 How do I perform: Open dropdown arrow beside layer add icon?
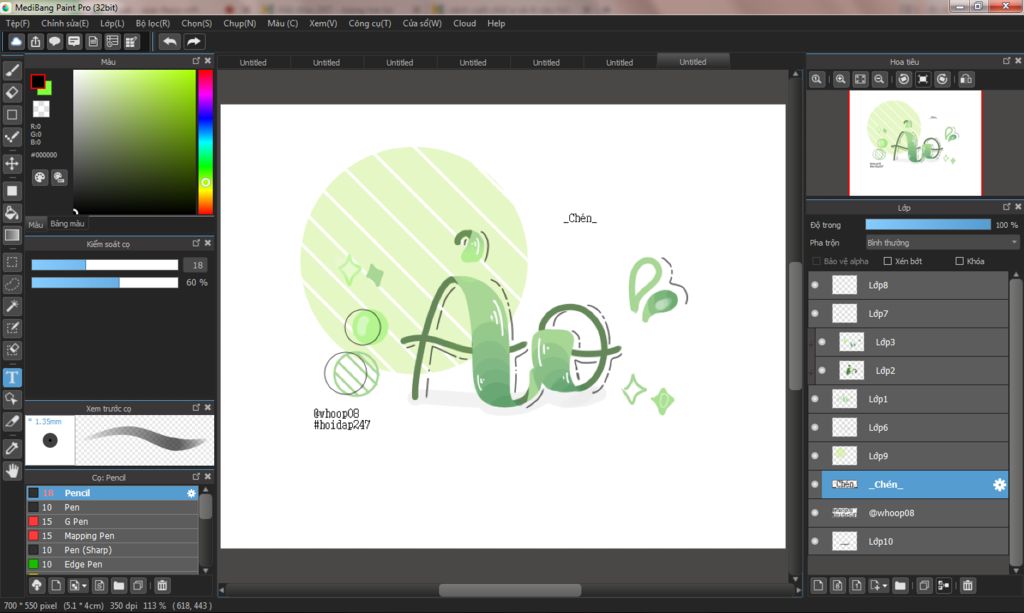click(885, 586)
